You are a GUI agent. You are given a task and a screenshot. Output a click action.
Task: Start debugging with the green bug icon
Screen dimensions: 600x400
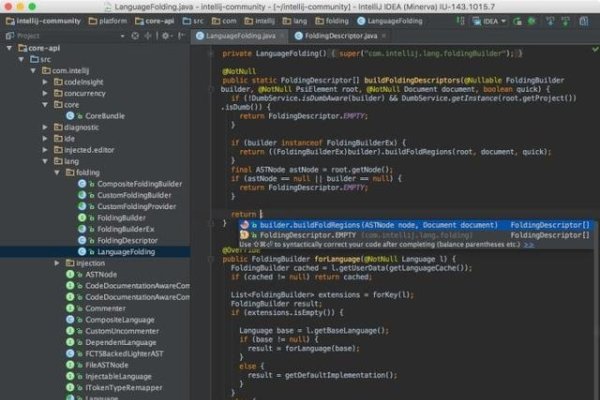click(532, 21)
